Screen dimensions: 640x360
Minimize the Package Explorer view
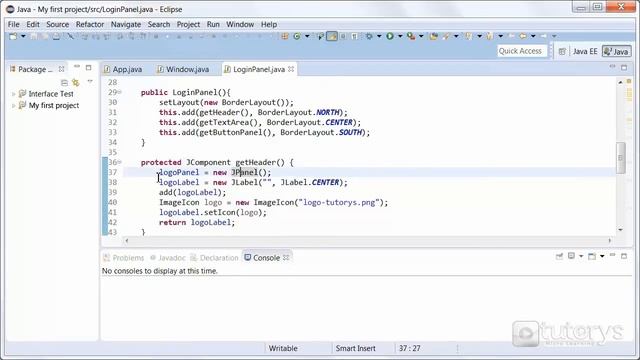(x=77, y=67)
